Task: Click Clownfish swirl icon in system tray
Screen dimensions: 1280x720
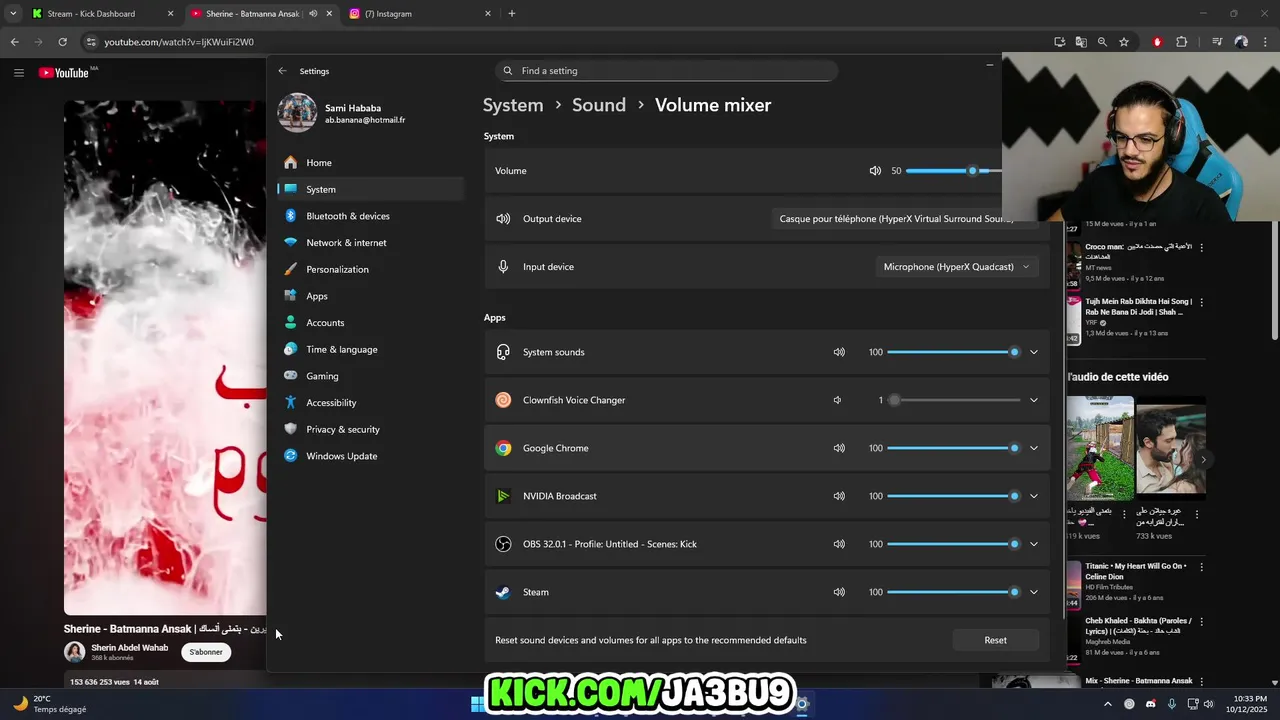Action: click(1129, 704)
